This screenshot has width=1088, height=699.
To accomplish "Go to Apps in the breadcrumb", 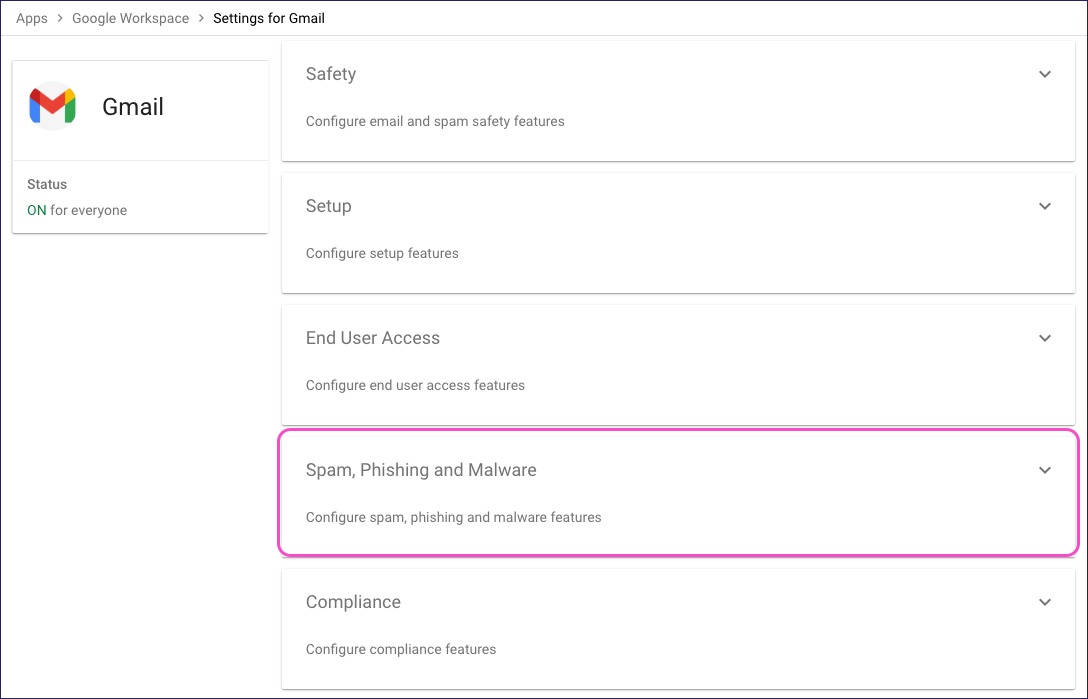I will click(32, 18).
